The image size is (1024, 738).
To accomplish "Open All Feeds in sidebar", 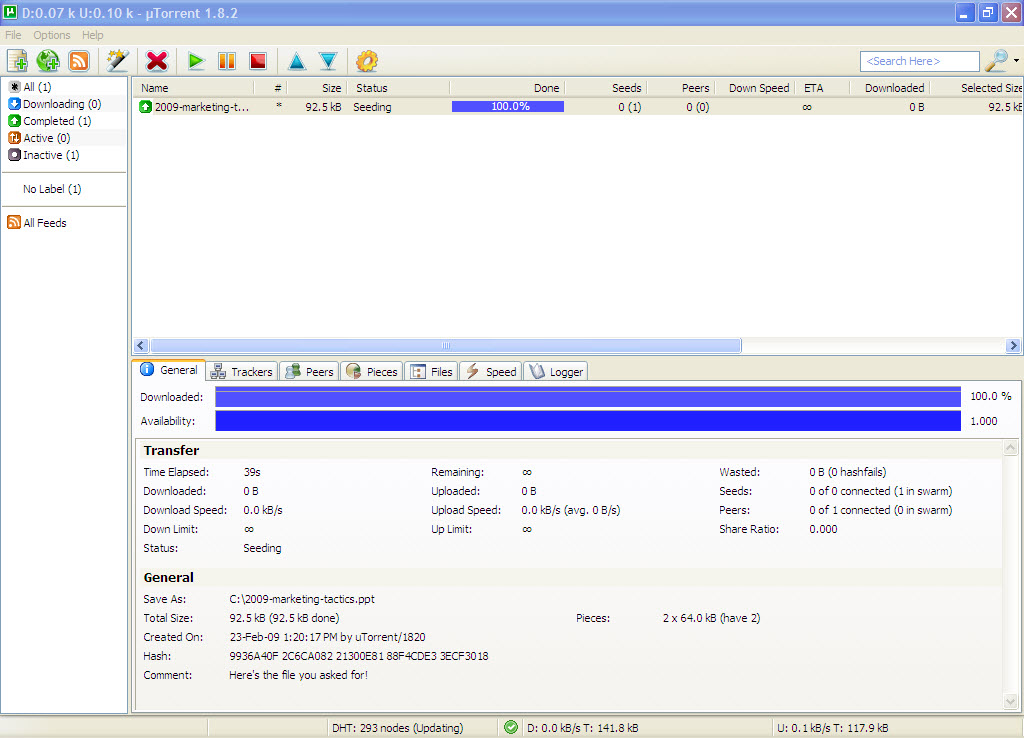I will (37, 223).
